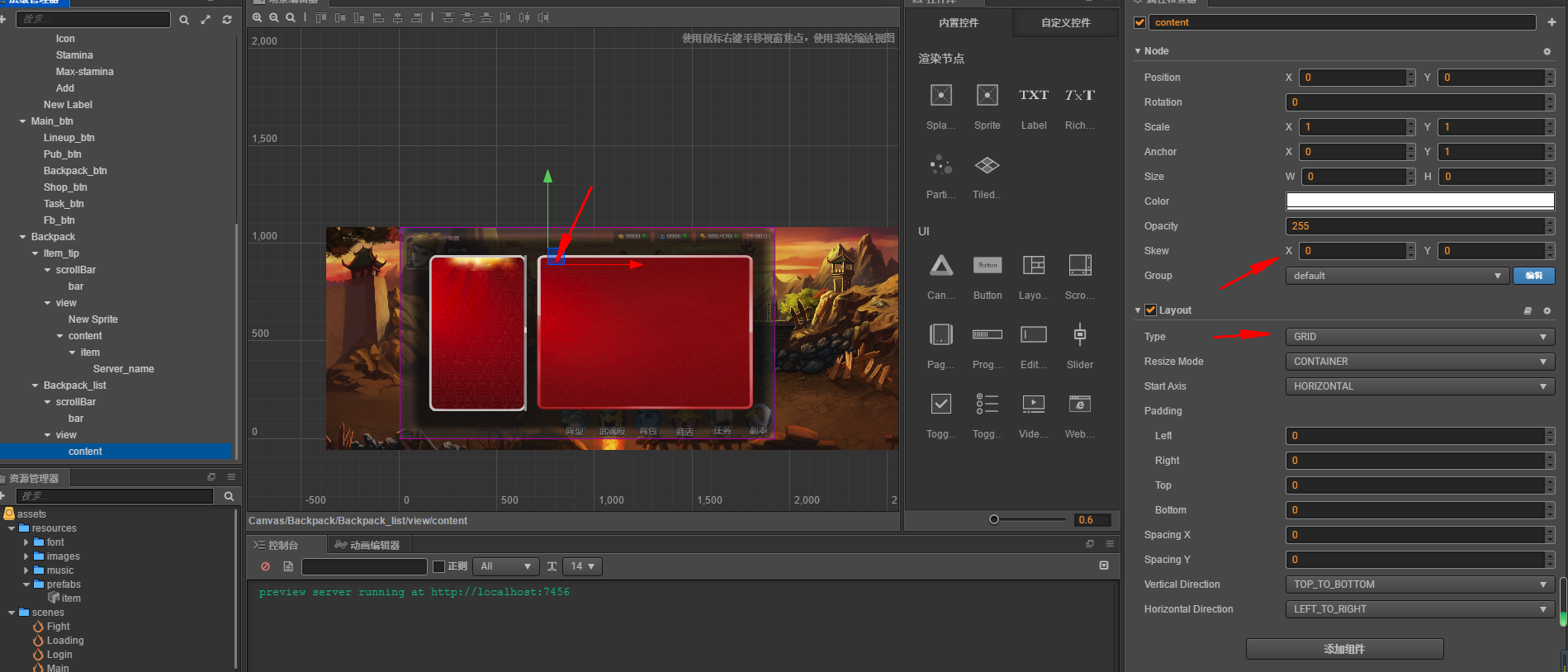The width and height of the screenshot is (1568, 672).
Task: Collapse the Backpack_list tree node
Action: point(35,386)
